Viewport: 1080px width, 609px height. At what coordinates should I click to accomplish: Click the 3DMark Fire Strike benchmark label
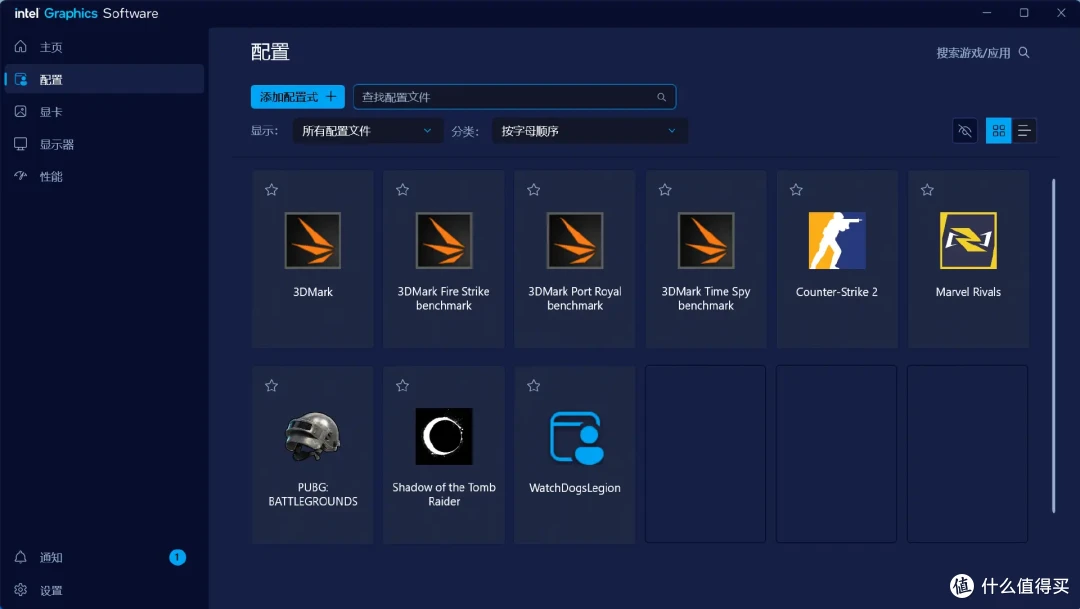point(444,298)
